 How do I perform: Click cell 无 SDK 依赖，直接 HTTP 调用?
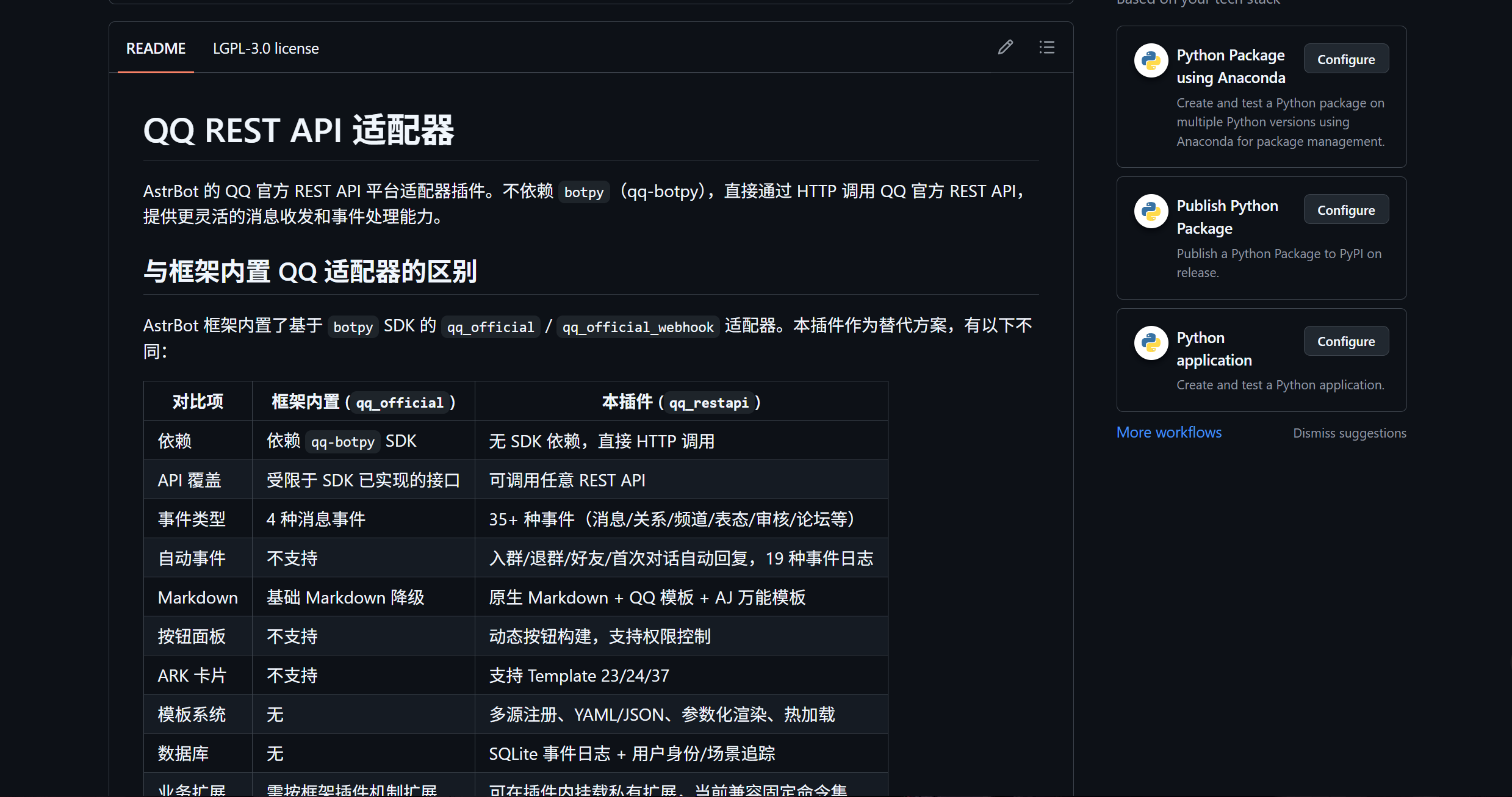(x=681, y=441)
